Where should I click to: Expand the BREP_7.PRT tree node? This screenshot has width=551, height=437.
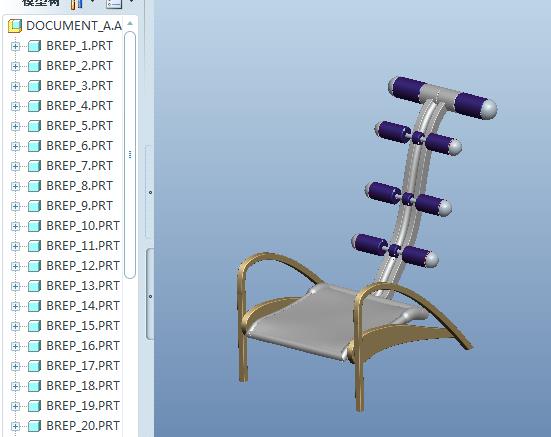tap(15, 166)
